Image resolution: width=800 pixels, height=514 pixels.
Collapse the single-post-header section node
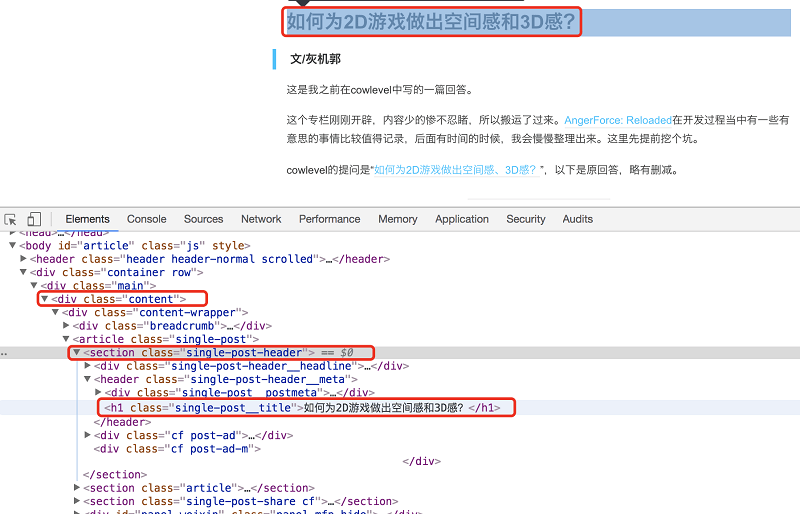pyautogui.click(x=77, y=353)
